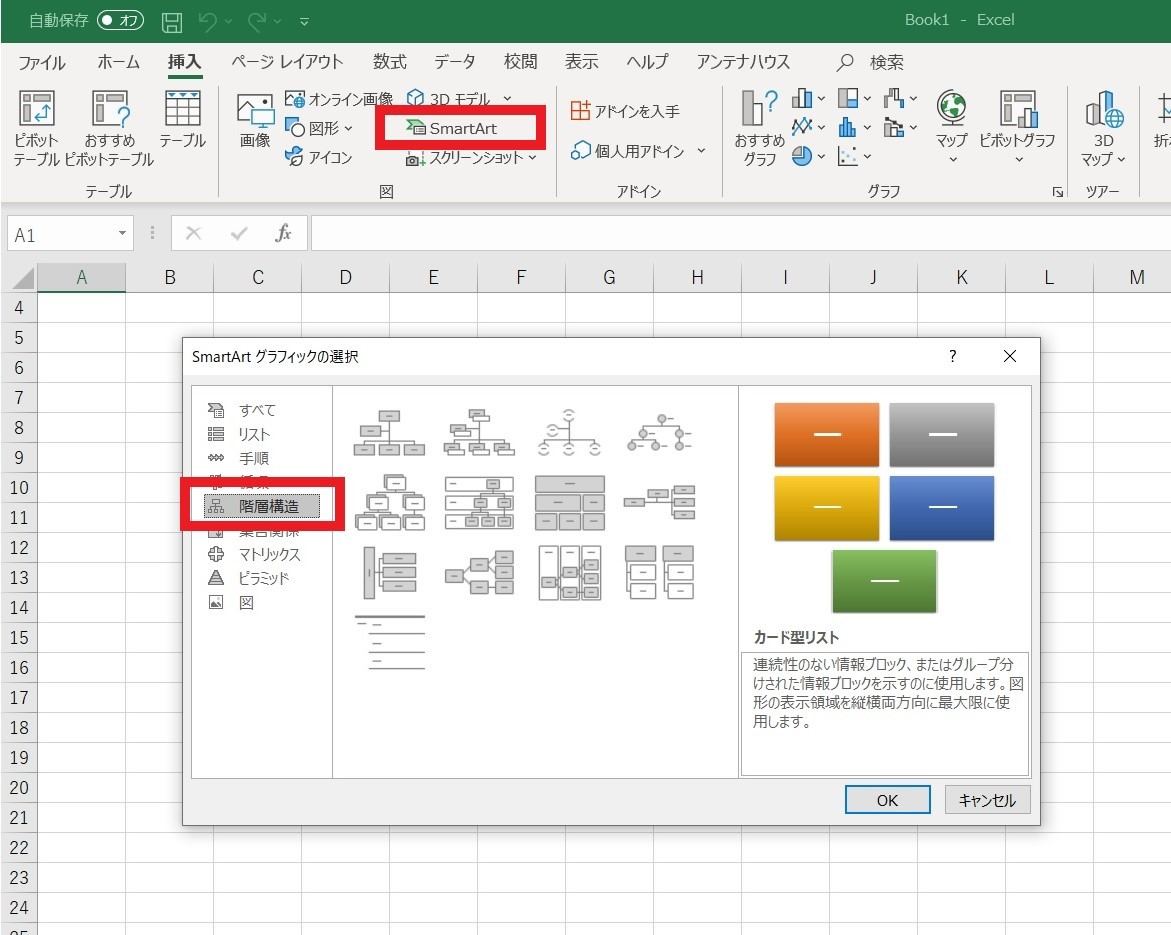Switch to the 表示 tab
Viewport: 1171px width, 935px height.
click(582, 62)
